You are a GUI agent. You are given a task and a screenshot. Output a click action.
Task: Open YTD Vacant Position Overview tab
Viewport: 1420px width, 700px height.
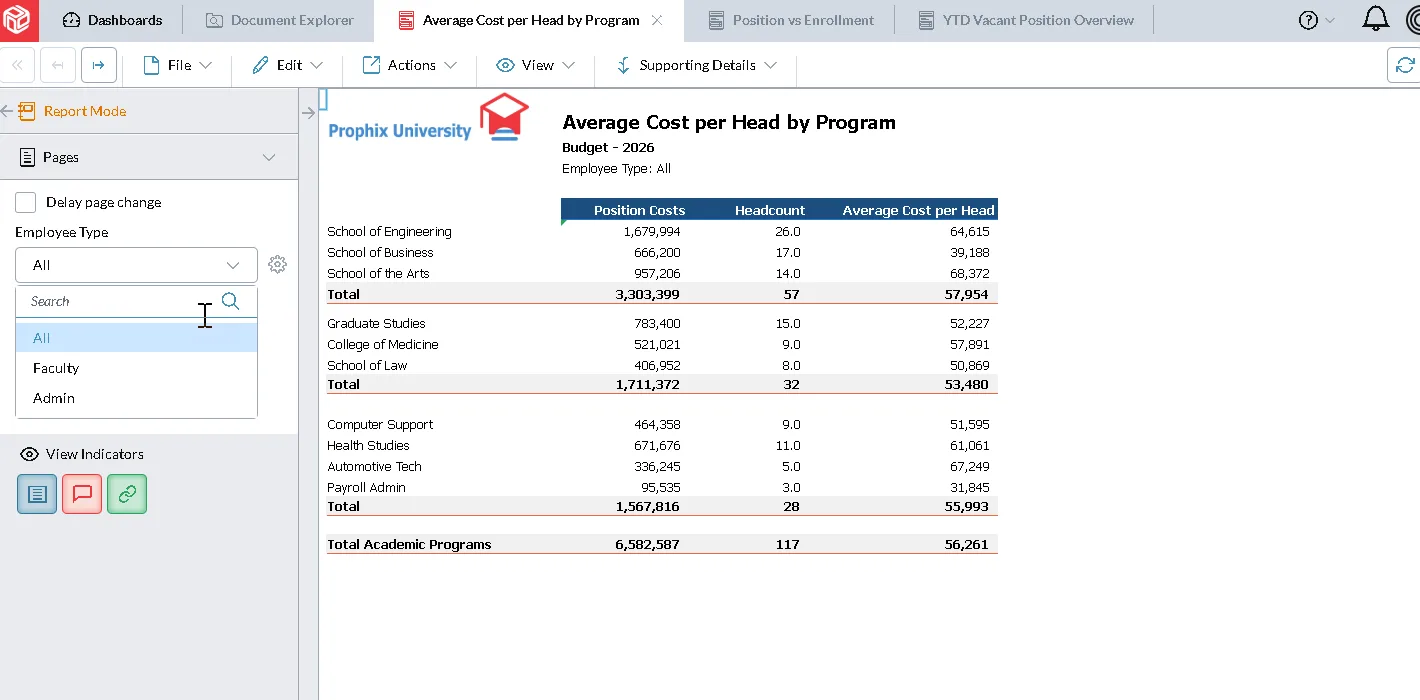[x=1024, y=20]
